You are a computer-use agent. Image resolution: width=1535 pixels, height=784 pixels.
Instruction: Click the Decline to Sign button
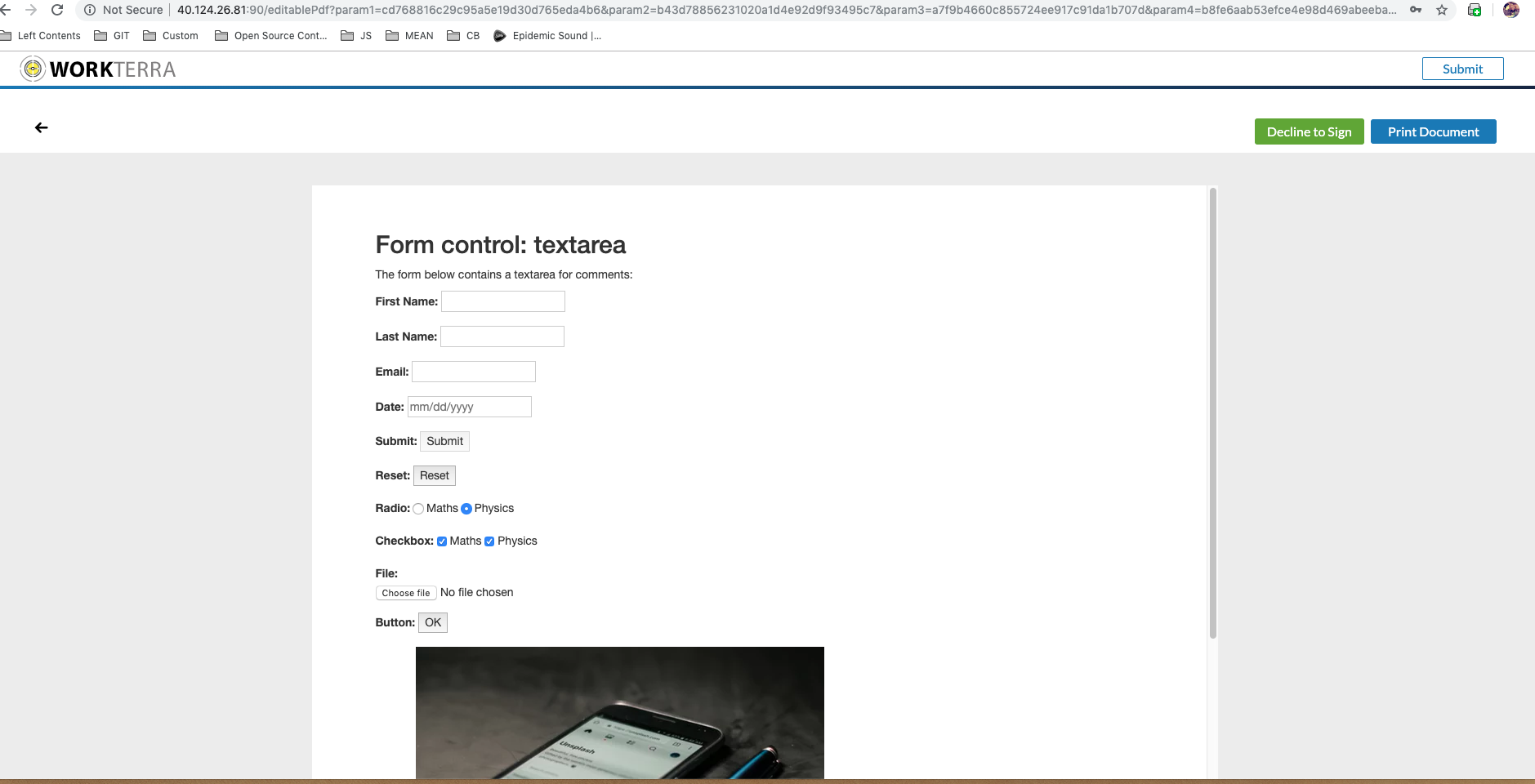click(1309, 131)
